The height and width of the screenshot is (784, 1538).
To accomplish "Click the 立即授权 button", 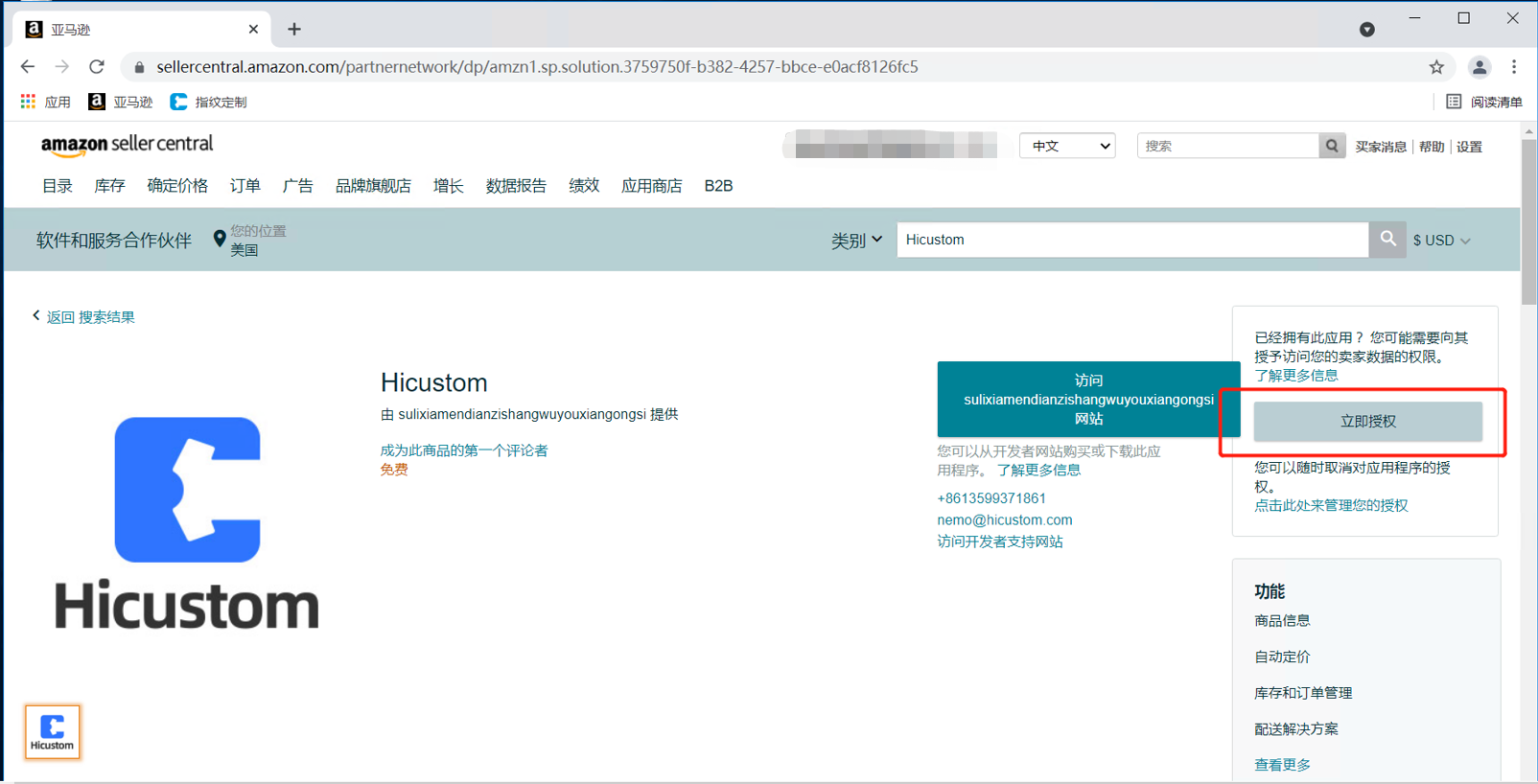I will [1368, 422].
